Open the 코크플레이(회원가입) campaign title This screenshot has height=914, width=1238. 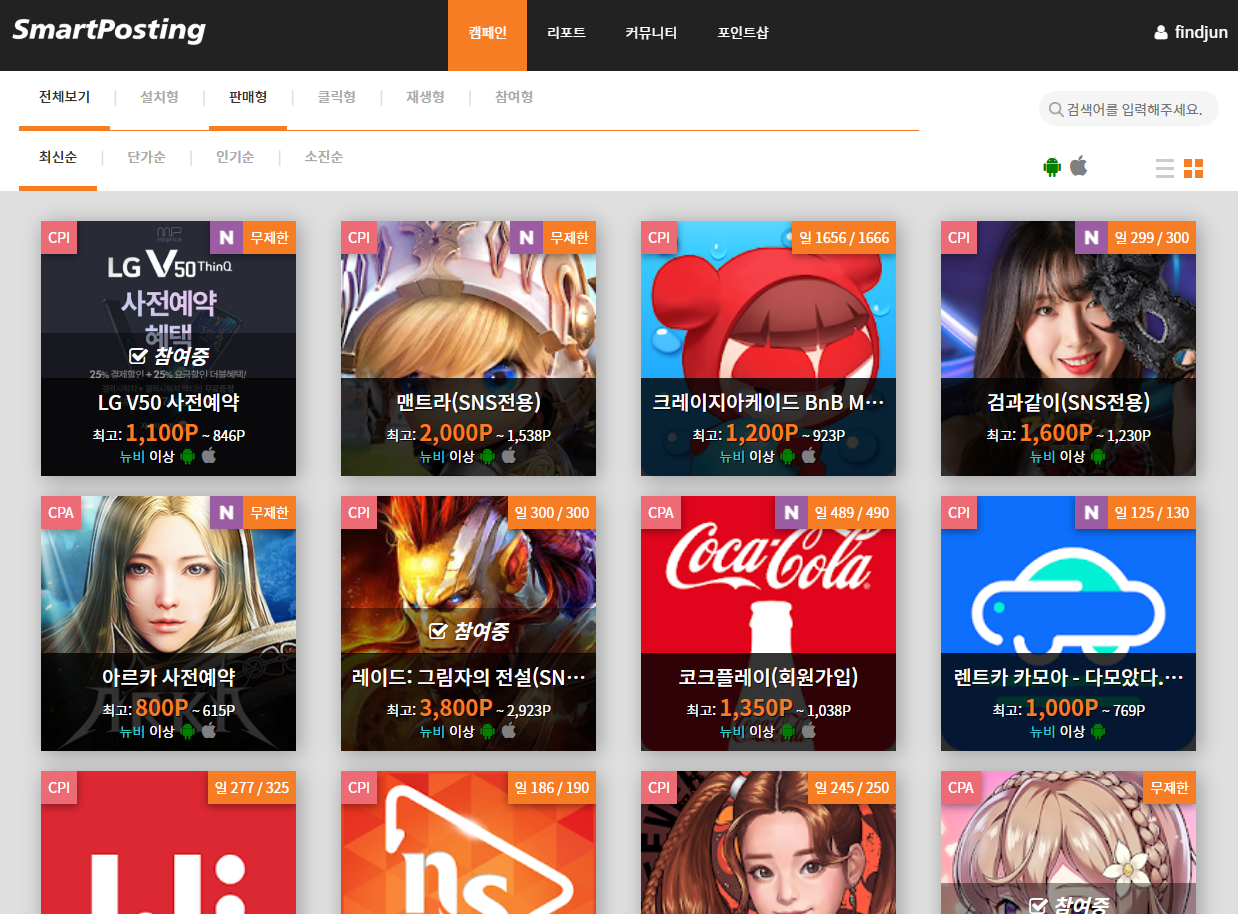[768, 678]
